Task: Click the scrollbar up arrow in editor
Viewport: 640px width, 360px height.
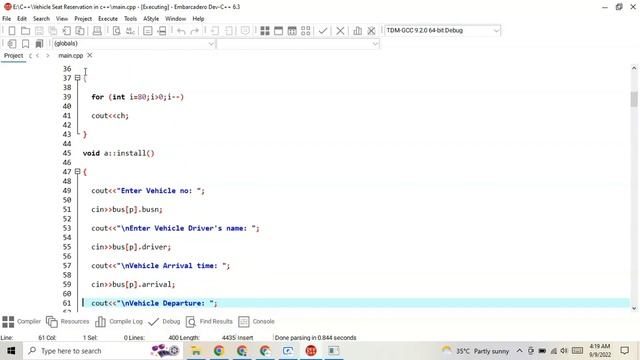Action: tap(634, 68)
